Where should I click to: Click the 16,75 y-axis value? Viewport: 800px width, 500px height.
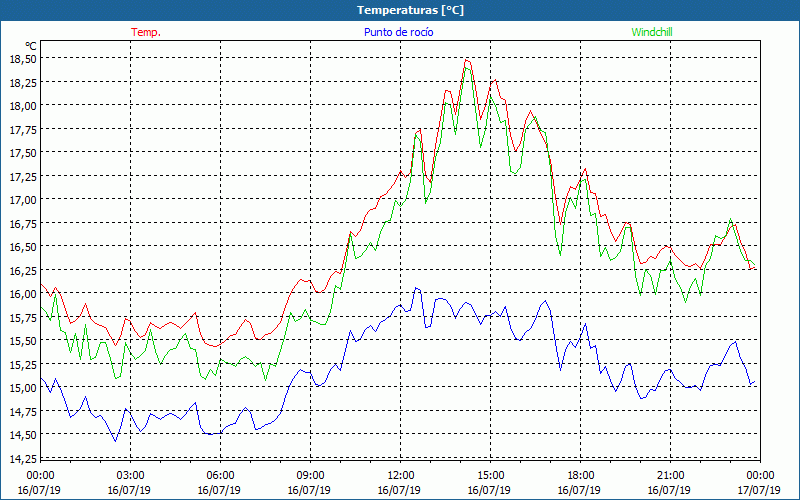pyautogui.click(x=23, y=223)
